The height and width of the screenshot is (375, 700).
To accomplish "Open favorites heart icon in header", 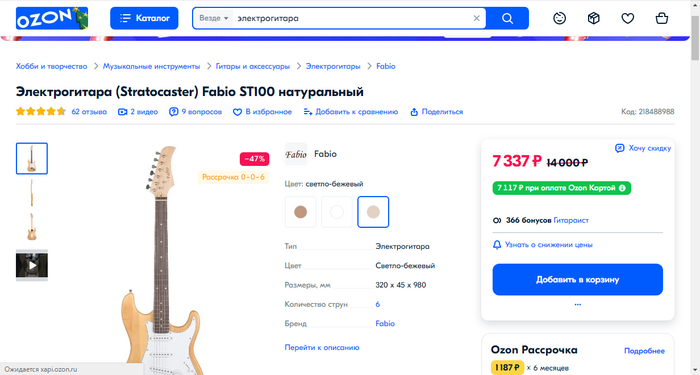I will tap(628, 18).
